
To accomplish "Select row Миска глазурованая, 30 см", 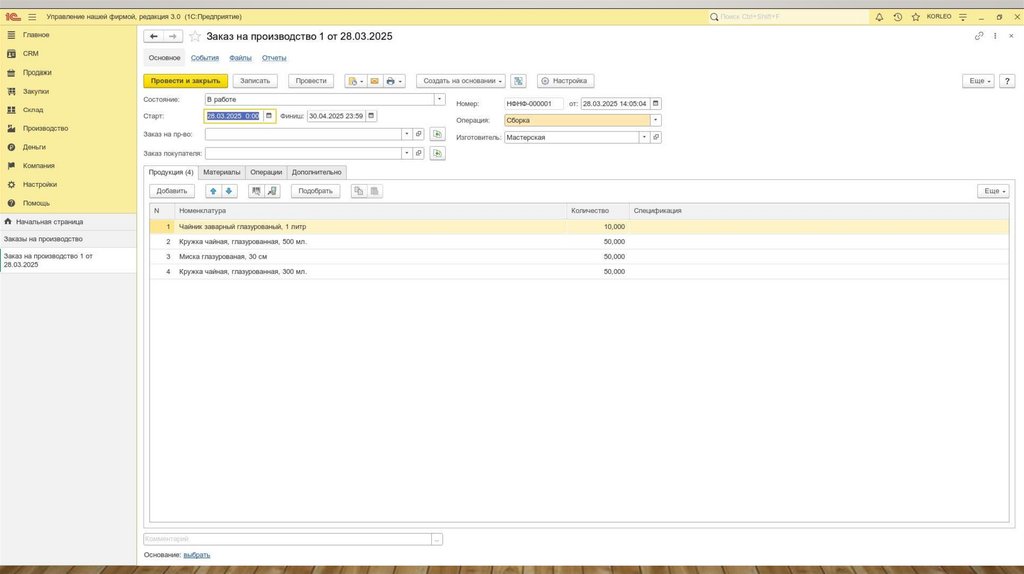I will (579, 257).
